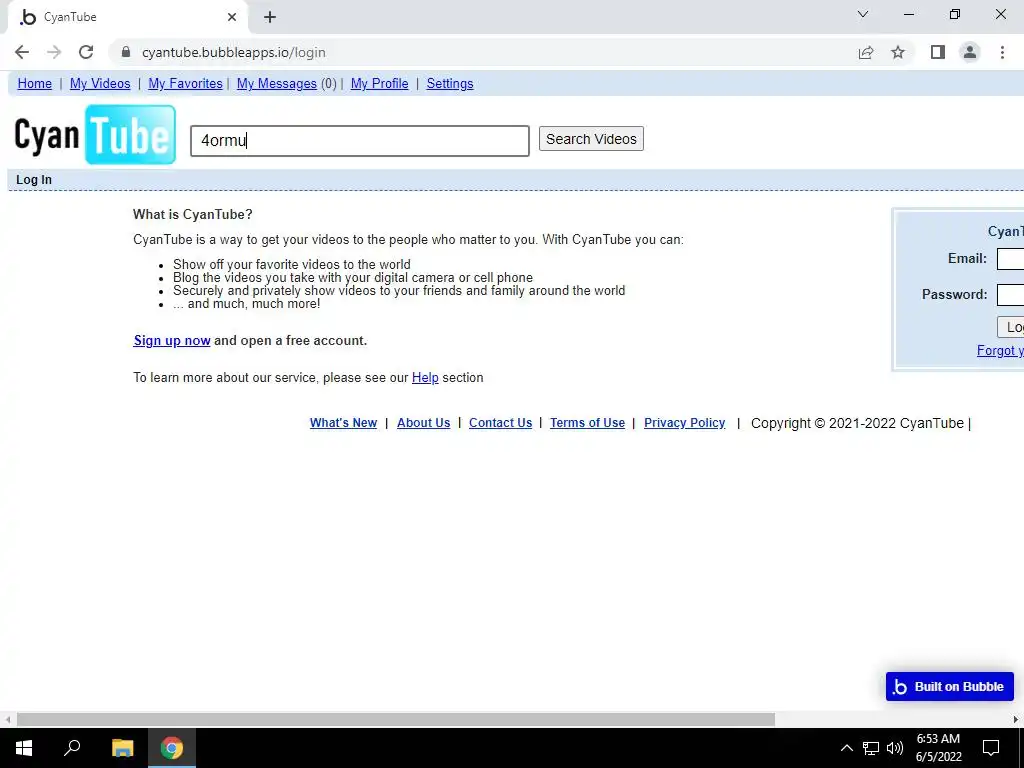Screen dimensions: 1024x768
Task: Open Windows notification center
Action: point(991,748)
